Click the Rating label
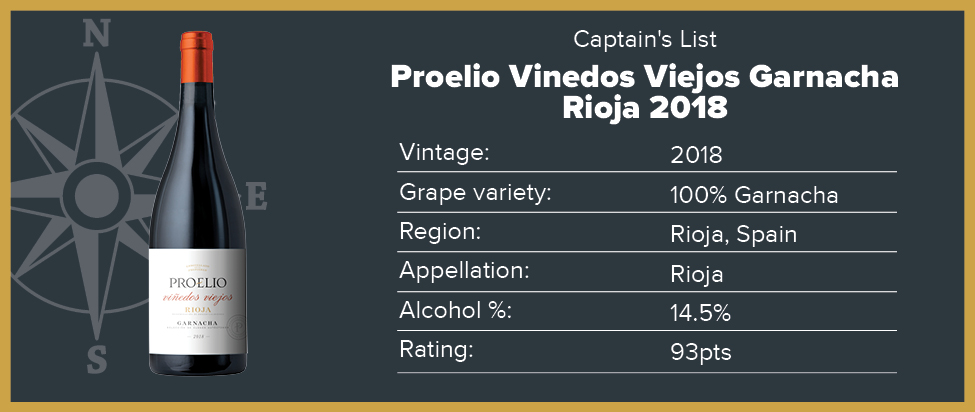Screen dimensions: 975x412 pos(437,350)
